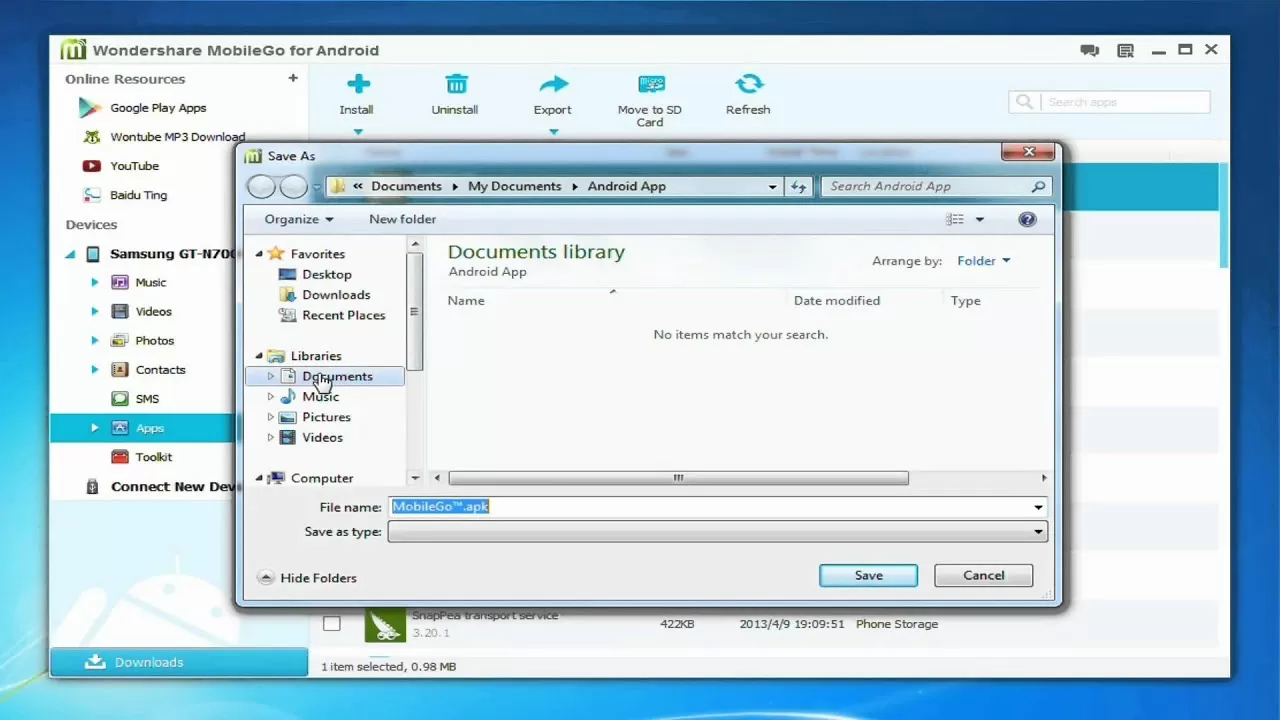Select Pictures library in navigation pane

pos(326,417)
